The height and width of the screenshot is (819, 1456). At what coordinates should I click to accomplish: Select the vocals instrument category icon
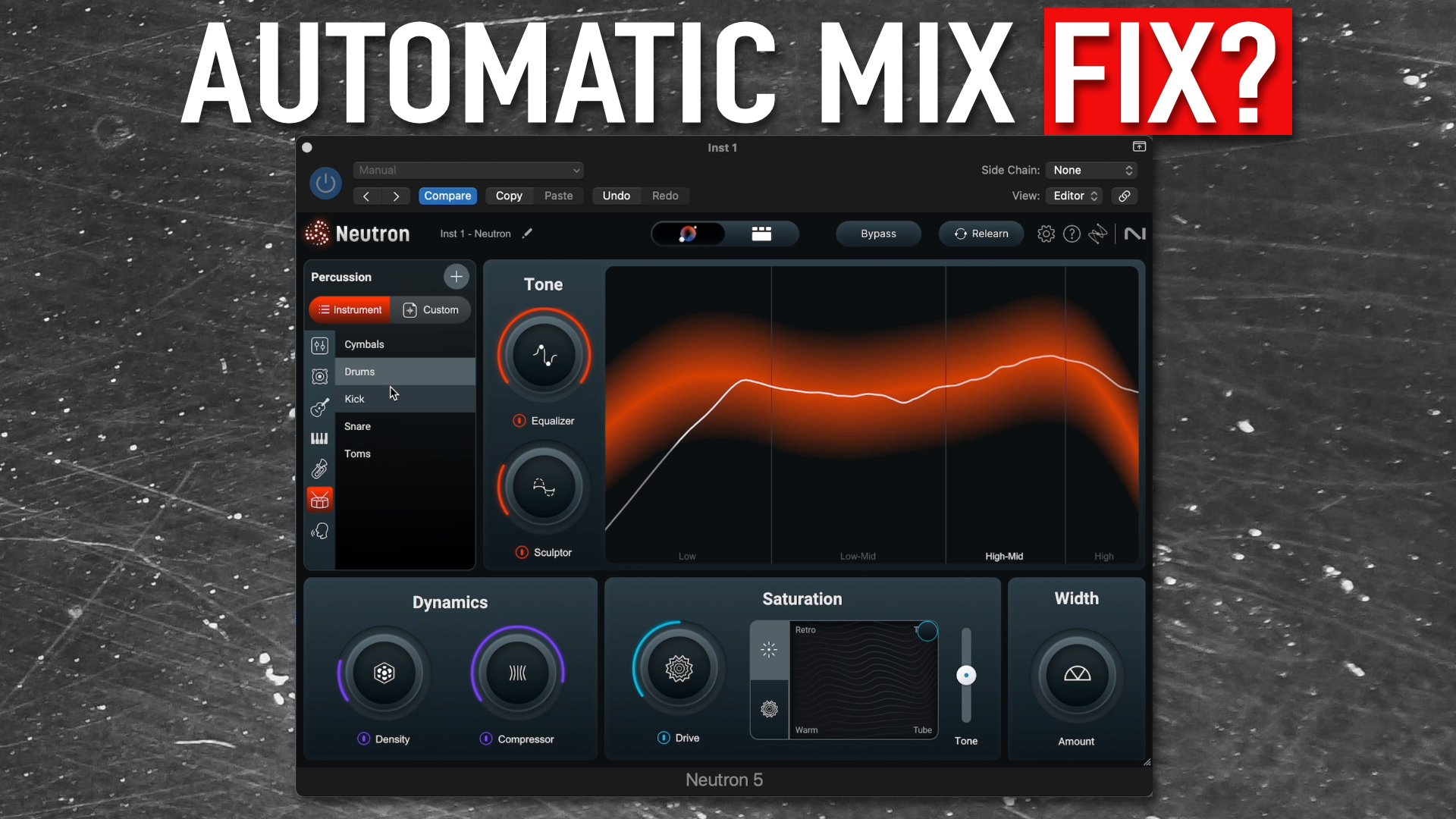(319, 531)
